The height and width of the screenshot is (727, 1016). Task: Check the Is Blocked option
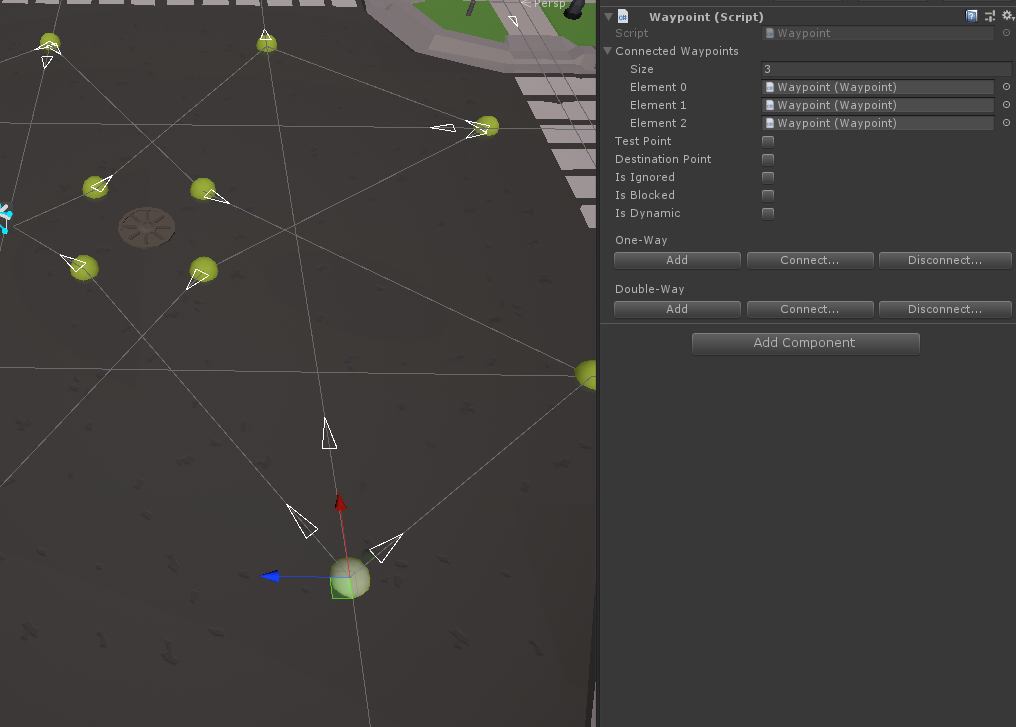point(767,195)
